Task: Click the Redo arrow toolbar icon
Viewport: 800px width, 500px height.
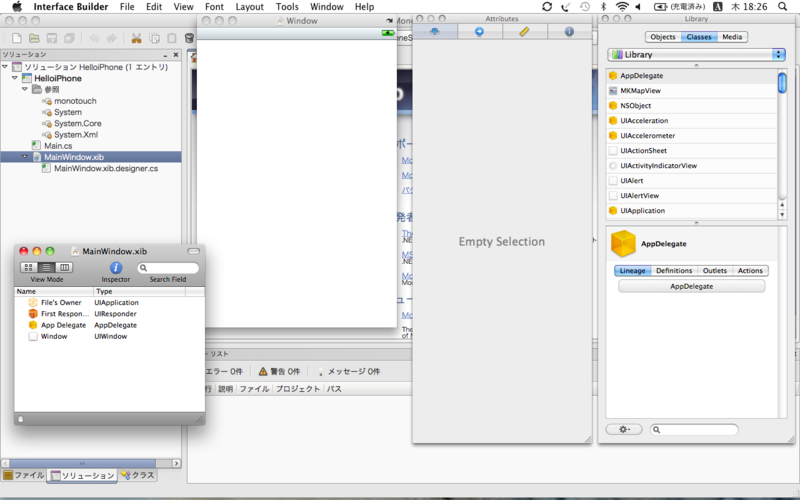Action: (x=112, y=38)
